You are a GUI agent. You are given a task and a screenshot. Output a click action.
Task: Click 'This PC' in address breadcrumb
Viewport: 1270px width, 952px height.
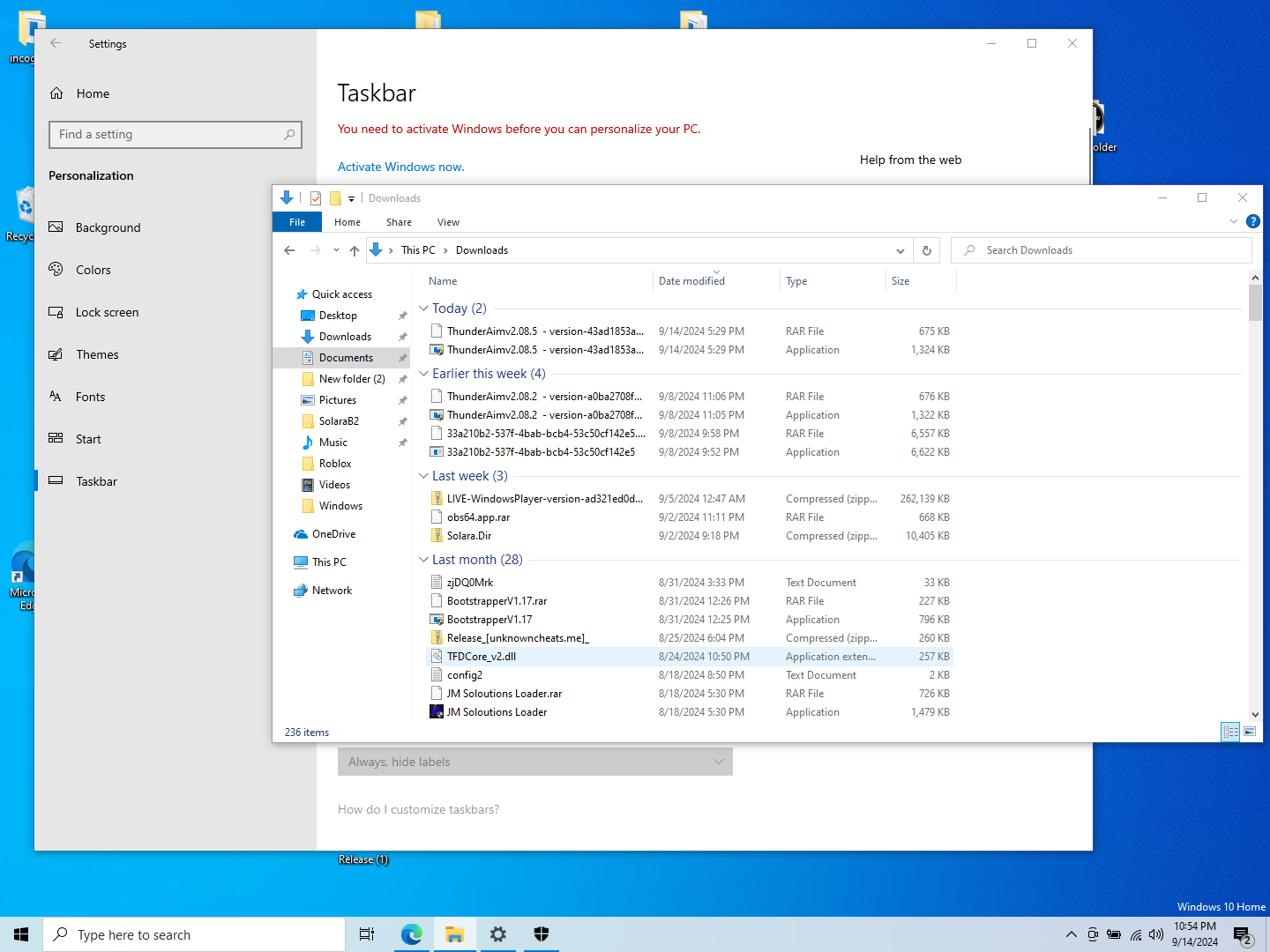(418, 250)
